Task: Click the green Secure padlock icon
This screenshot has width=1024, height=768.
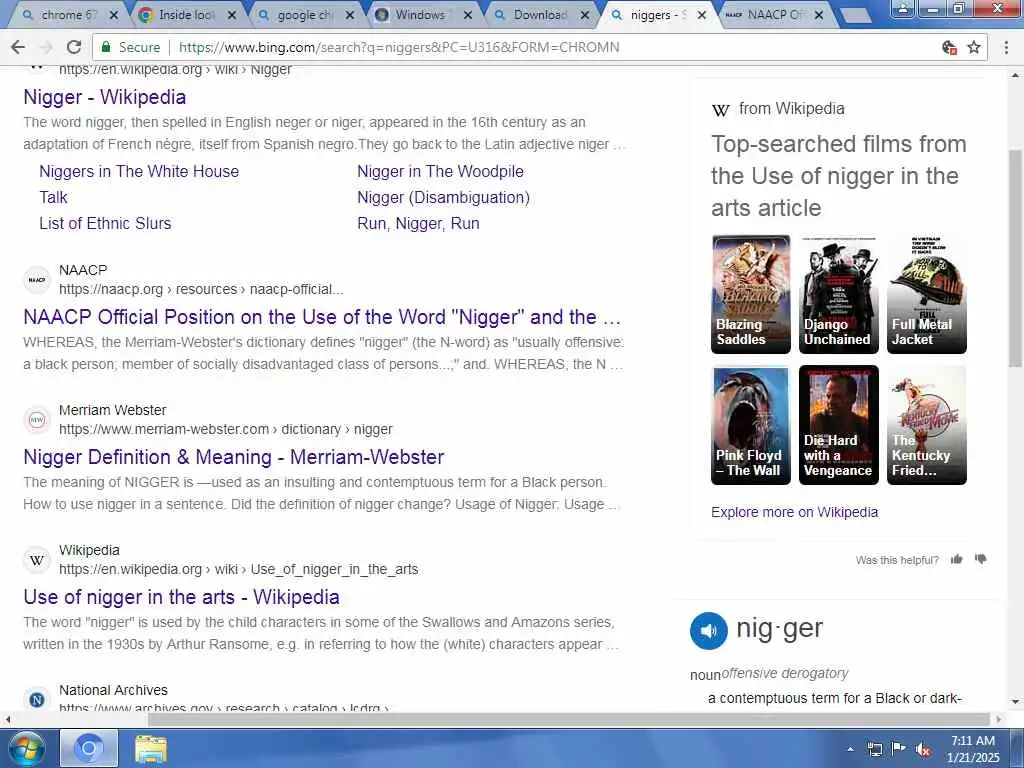Action: (x=105, y=47)
